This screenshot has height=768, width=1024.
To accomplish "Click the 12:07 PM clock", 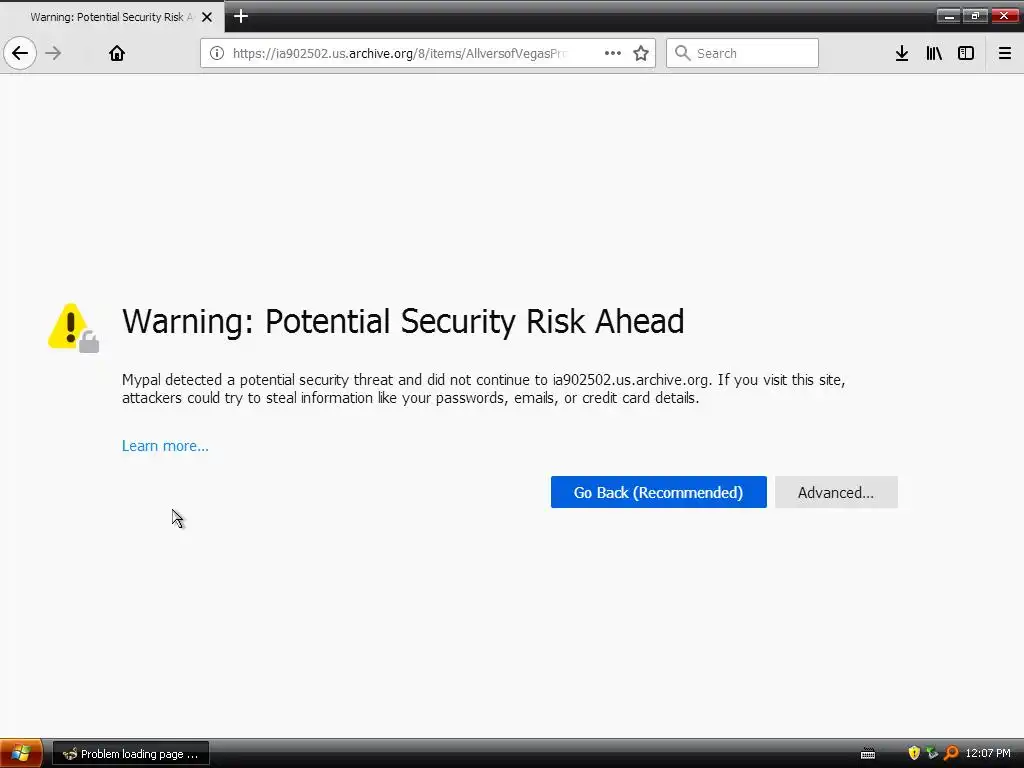I will coord(988,754).
